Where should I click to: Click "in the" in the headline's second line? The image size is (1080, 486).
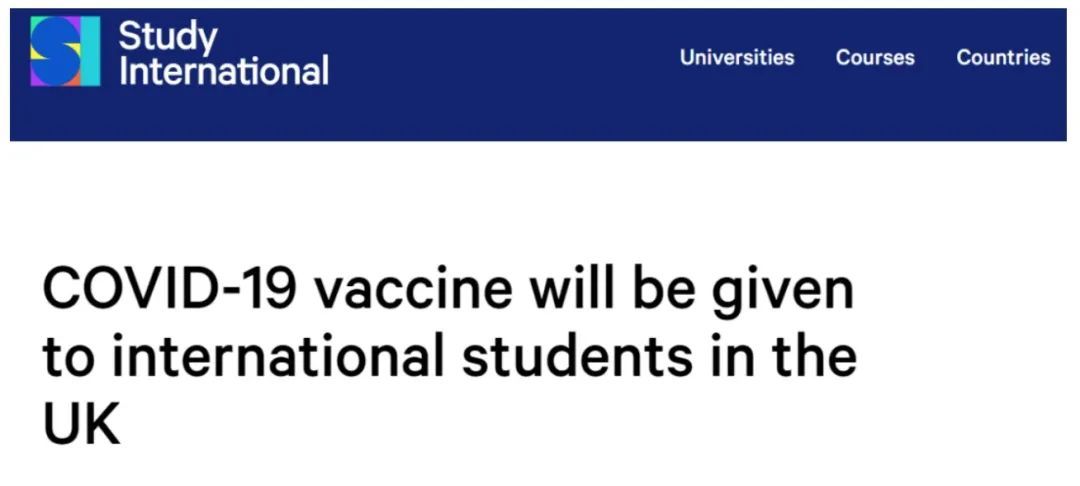coord(782,357)
